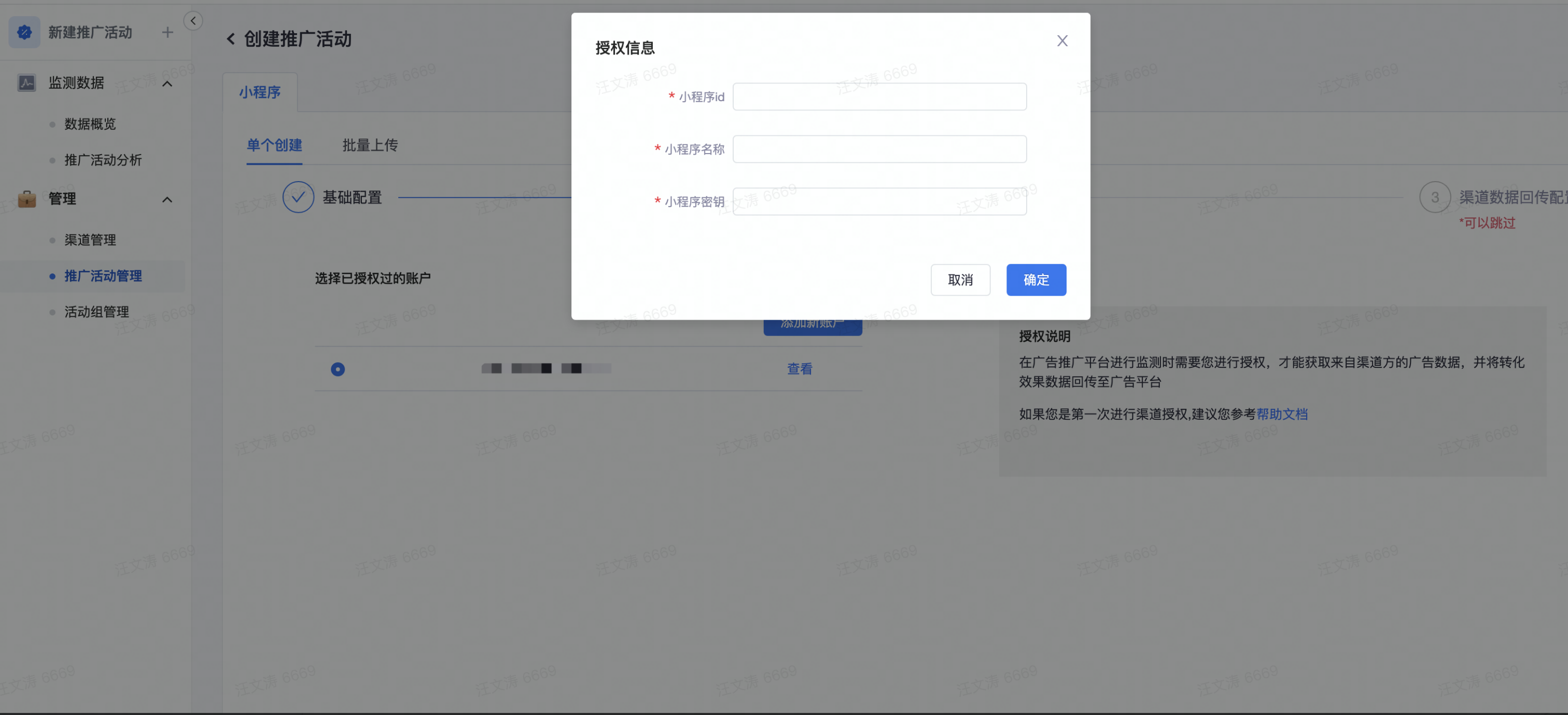
Task: Collapse the sidebar with the arrow button
Action: (x=193, y=21)
